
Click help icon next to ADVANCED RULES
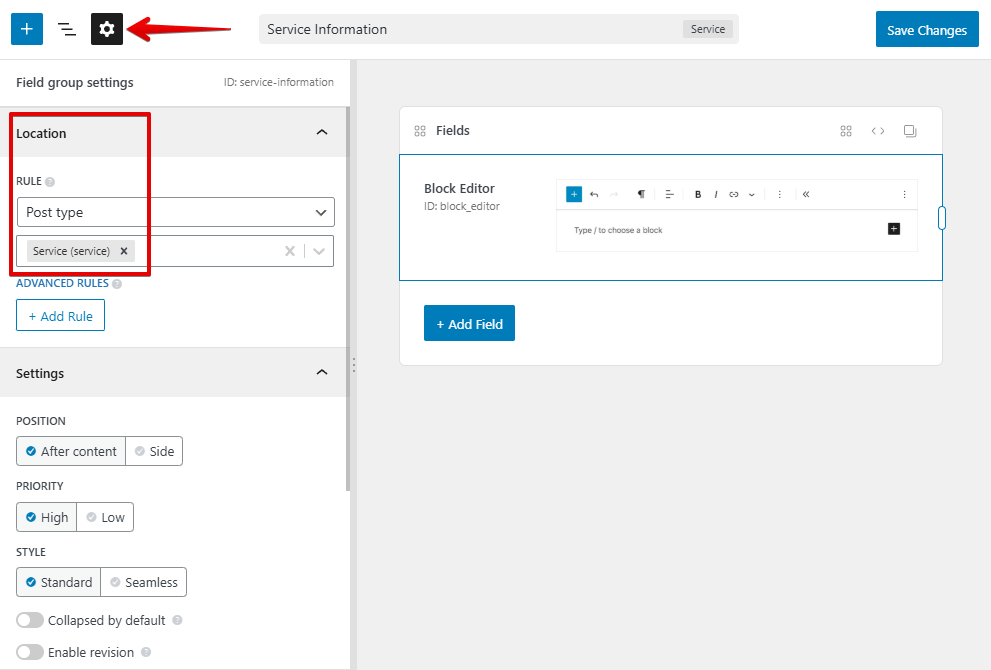pos(117,284)
